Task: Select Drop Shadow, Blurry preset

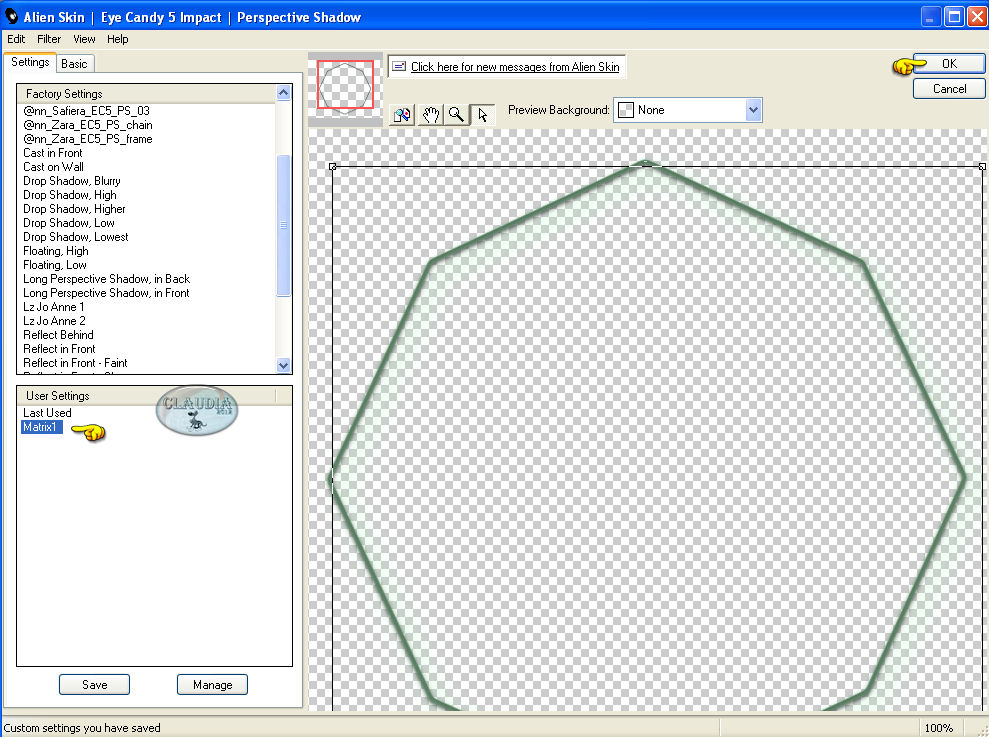Action: pos(72,181)
